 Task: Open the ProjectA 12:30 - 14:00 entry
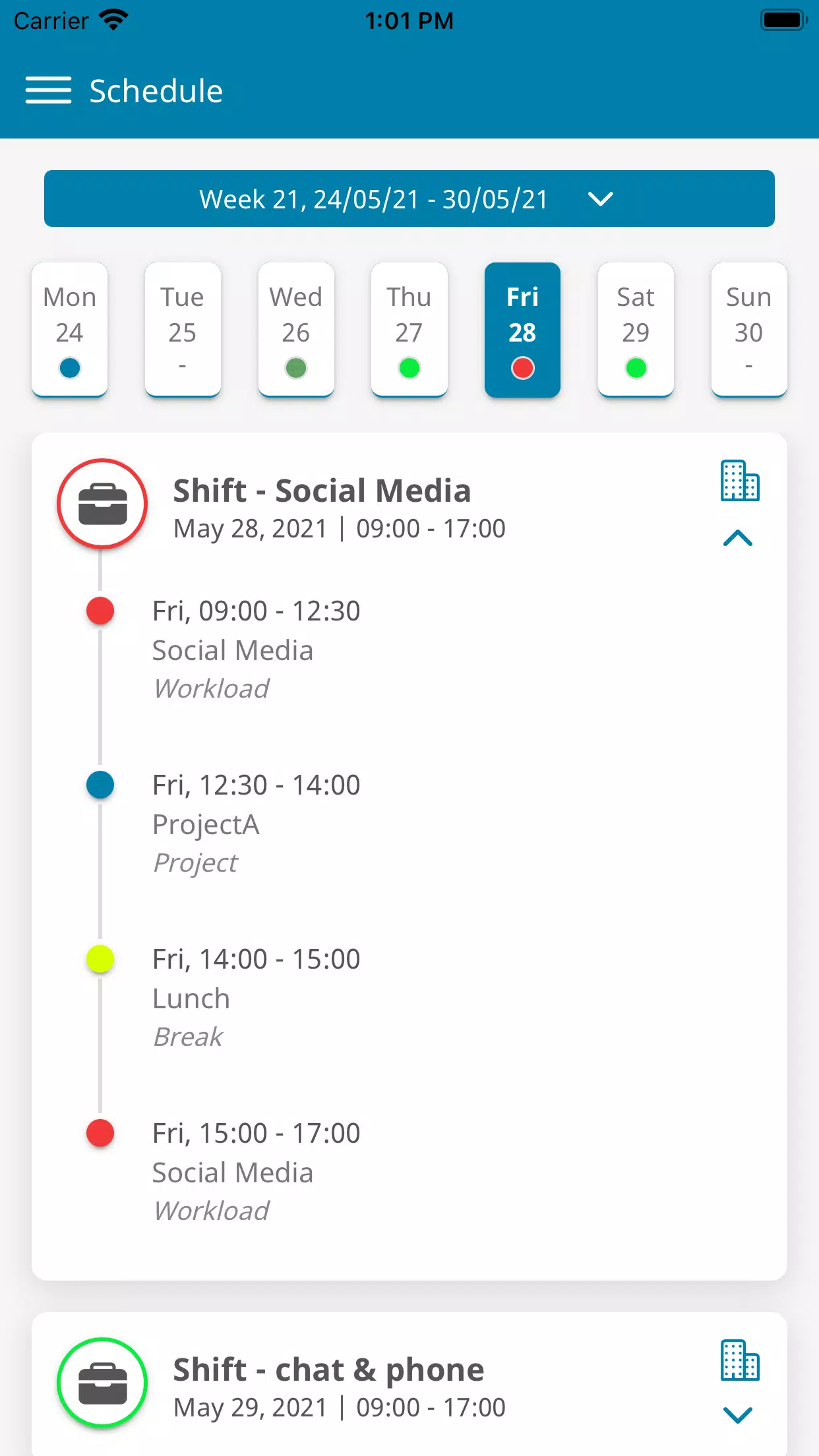tap(257, 824)
